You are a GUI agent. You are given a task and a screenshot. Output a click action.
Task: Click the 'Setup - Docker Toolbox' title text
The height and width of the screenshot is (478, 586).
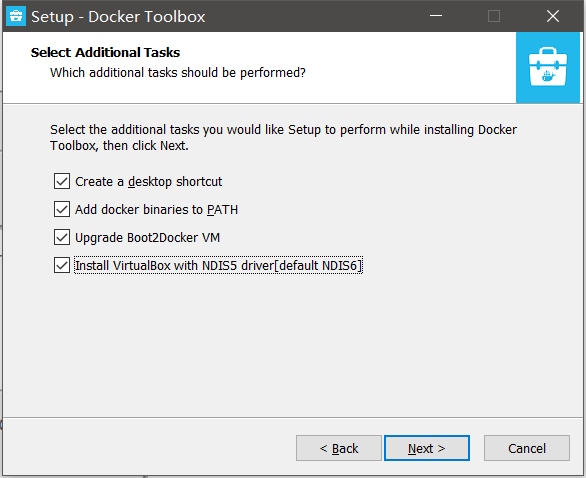tap(118, 17)
